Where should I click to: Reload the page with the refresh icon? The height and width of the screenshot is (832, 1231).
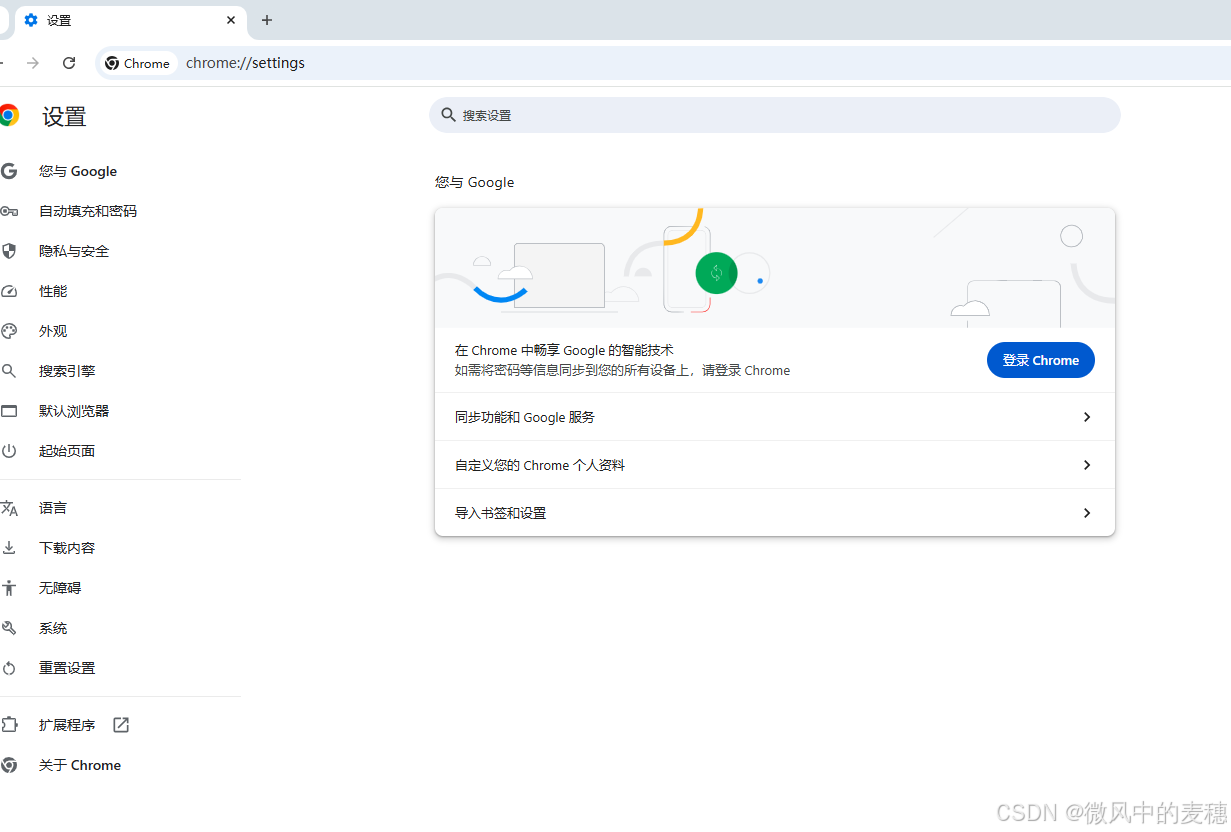point(69,63)
